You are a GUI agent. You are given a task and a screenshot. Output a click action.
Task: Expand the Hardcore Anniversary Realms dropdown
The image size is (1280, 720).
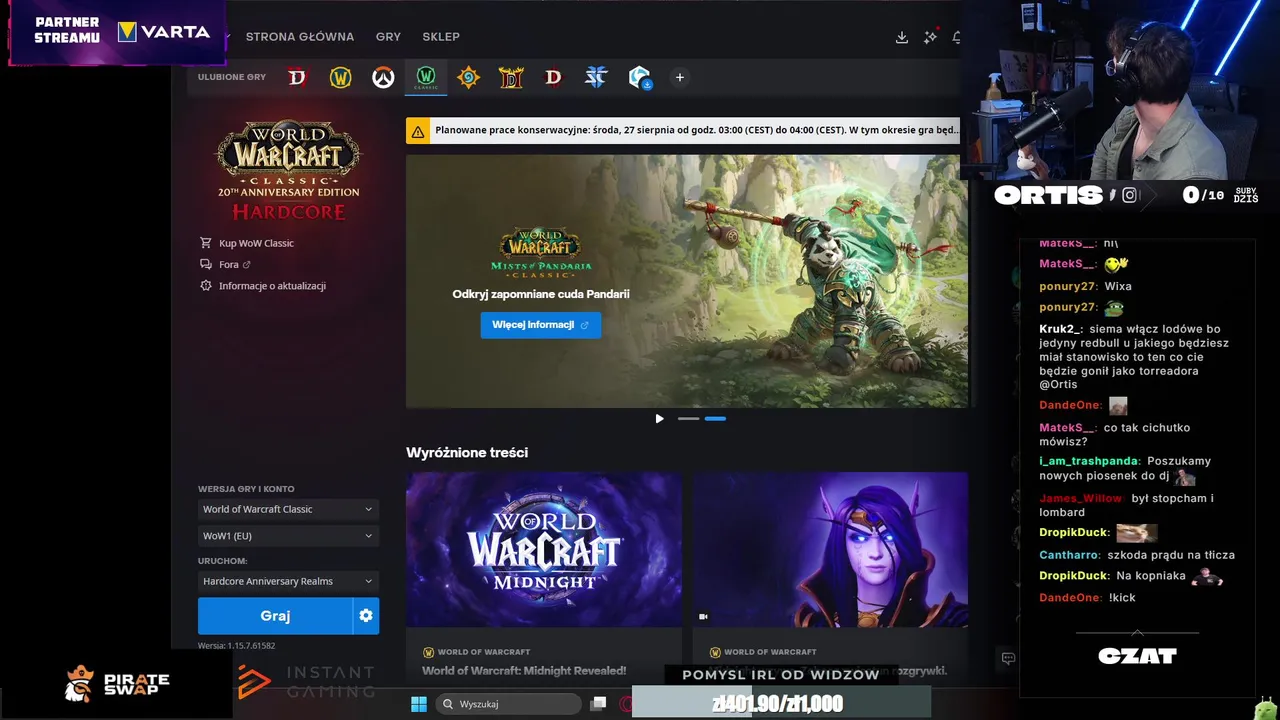[x=288, y=581]
